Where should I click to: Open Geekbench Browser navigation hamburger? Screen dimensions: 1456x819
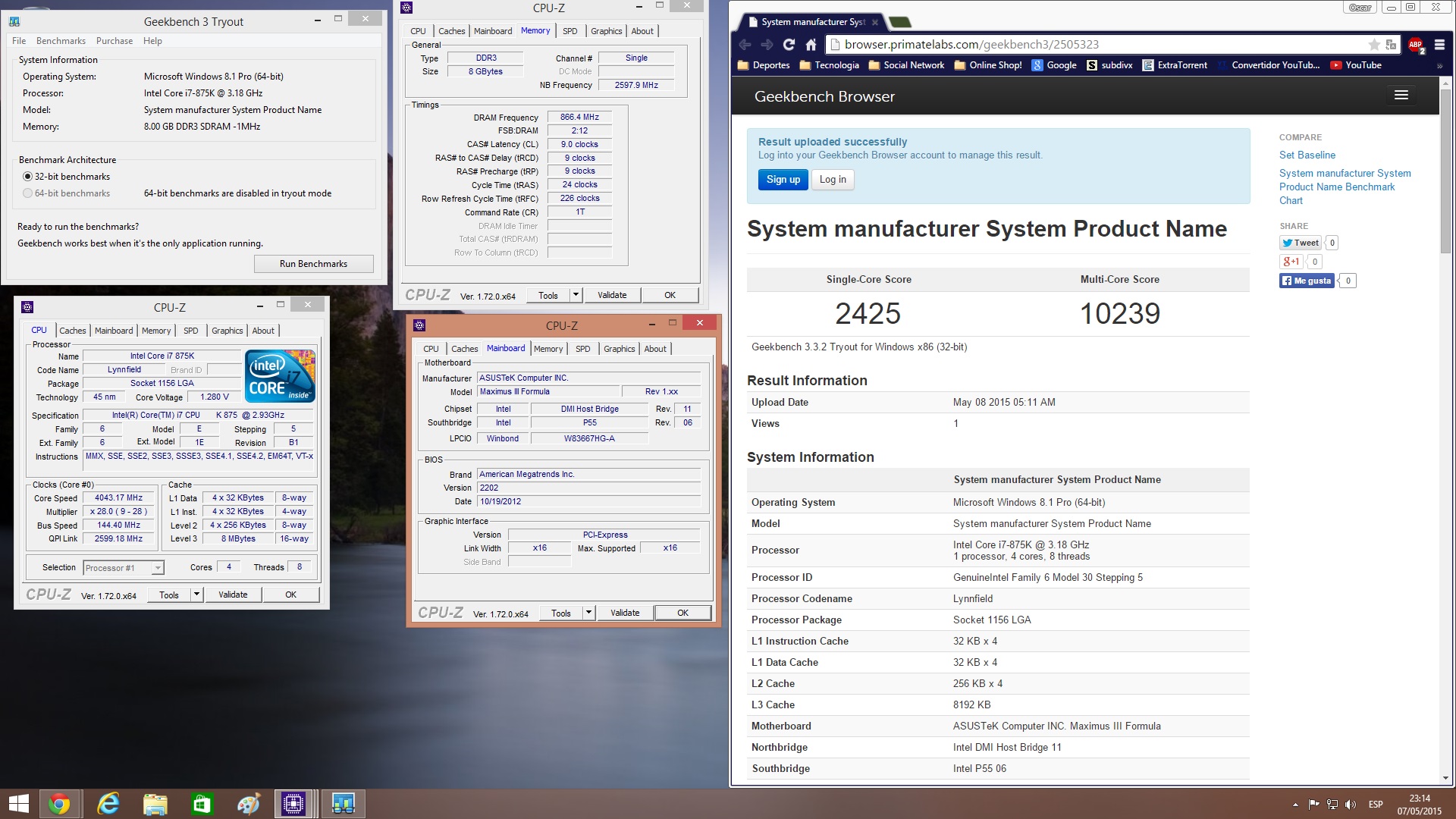point(1401,96)
